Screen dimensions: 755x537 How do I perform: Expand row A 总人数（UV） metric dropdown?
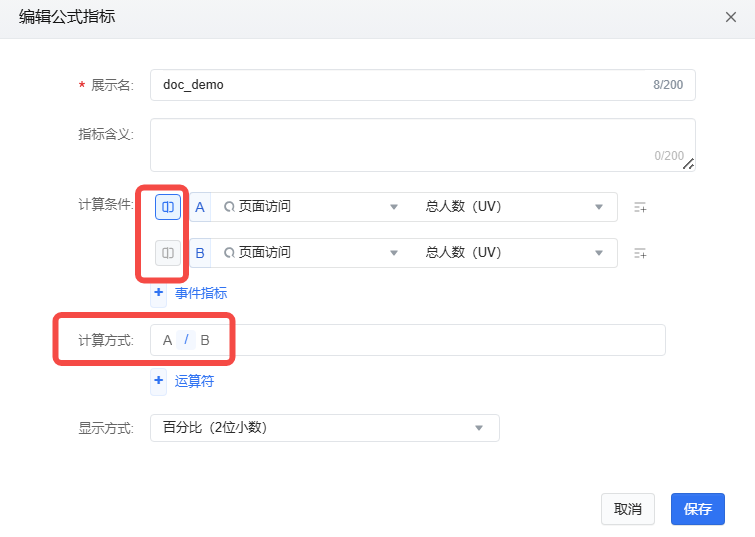pos(514,207)
